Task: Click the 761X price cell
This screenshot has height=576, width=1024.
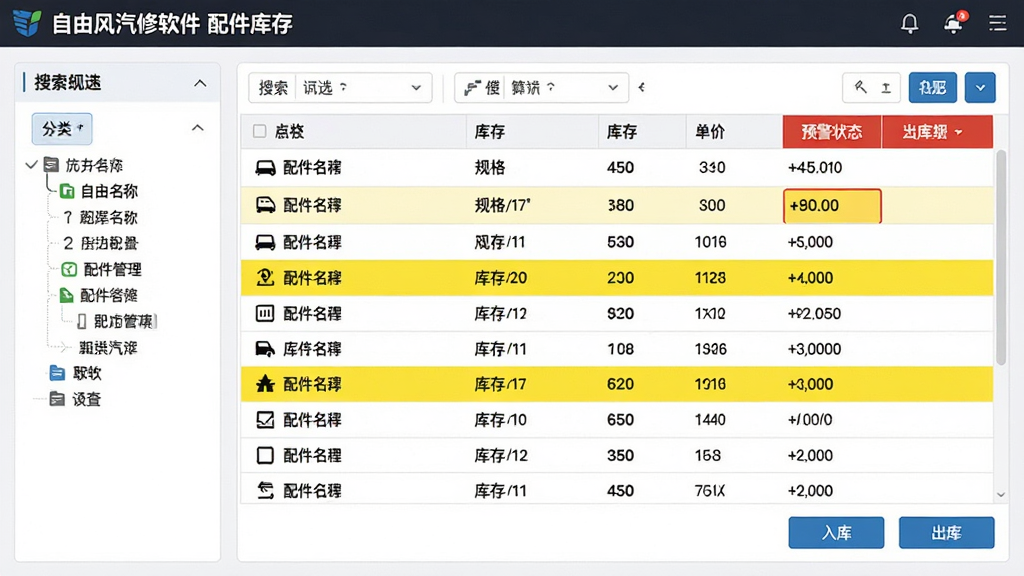Action: coord(709,490)
